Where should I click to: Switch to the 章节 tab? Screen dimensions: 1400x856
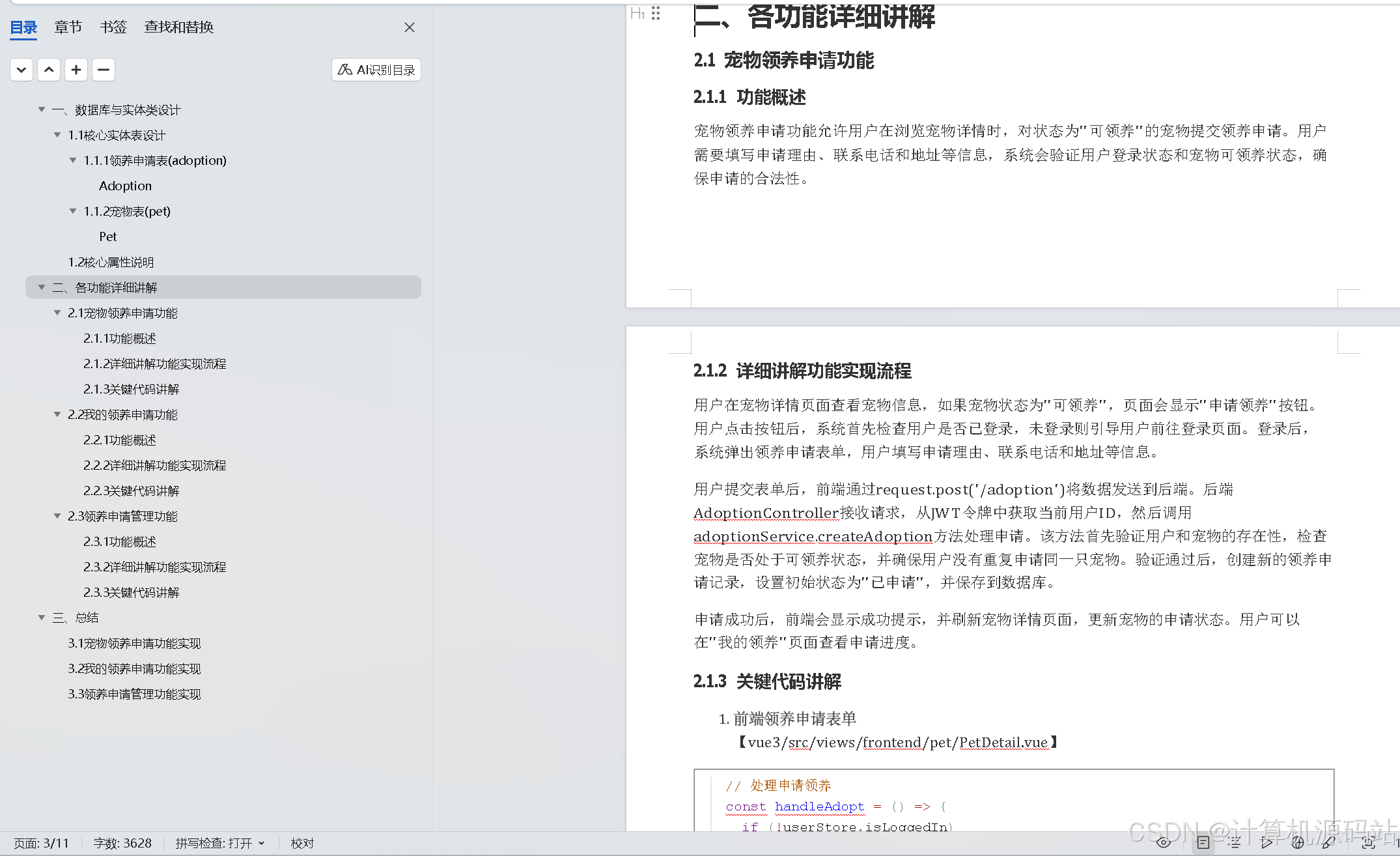click(x=68, y=27)
